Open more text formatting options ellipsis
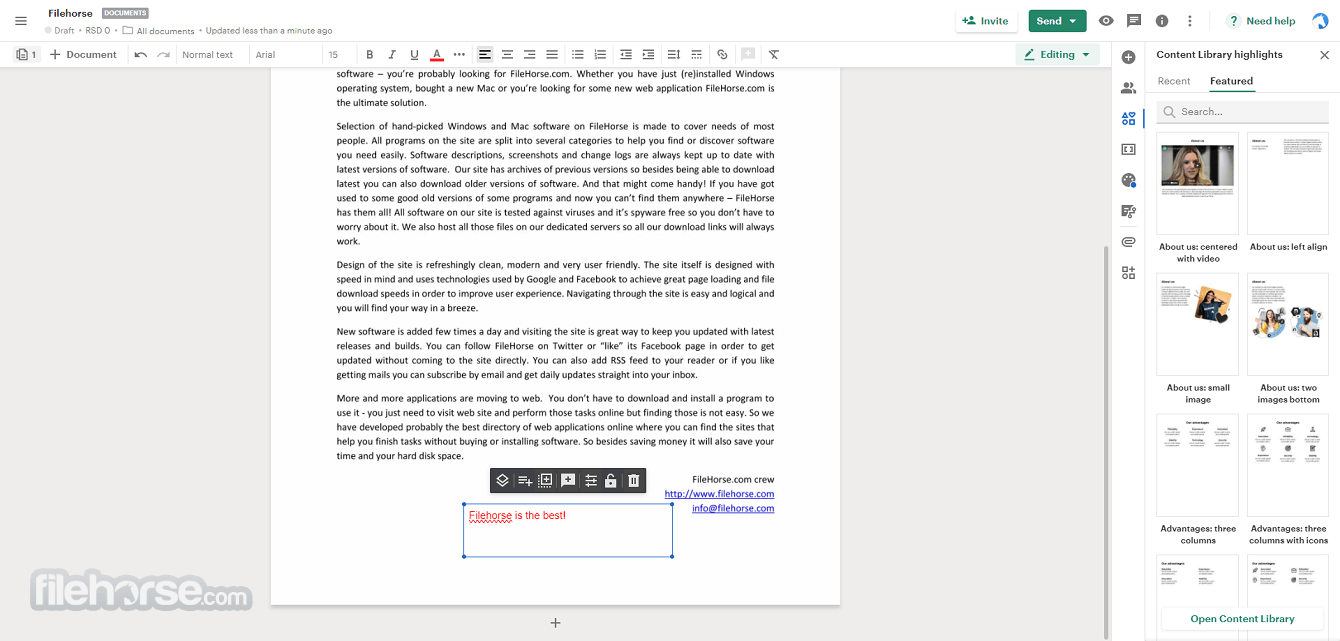 [459, 55]
